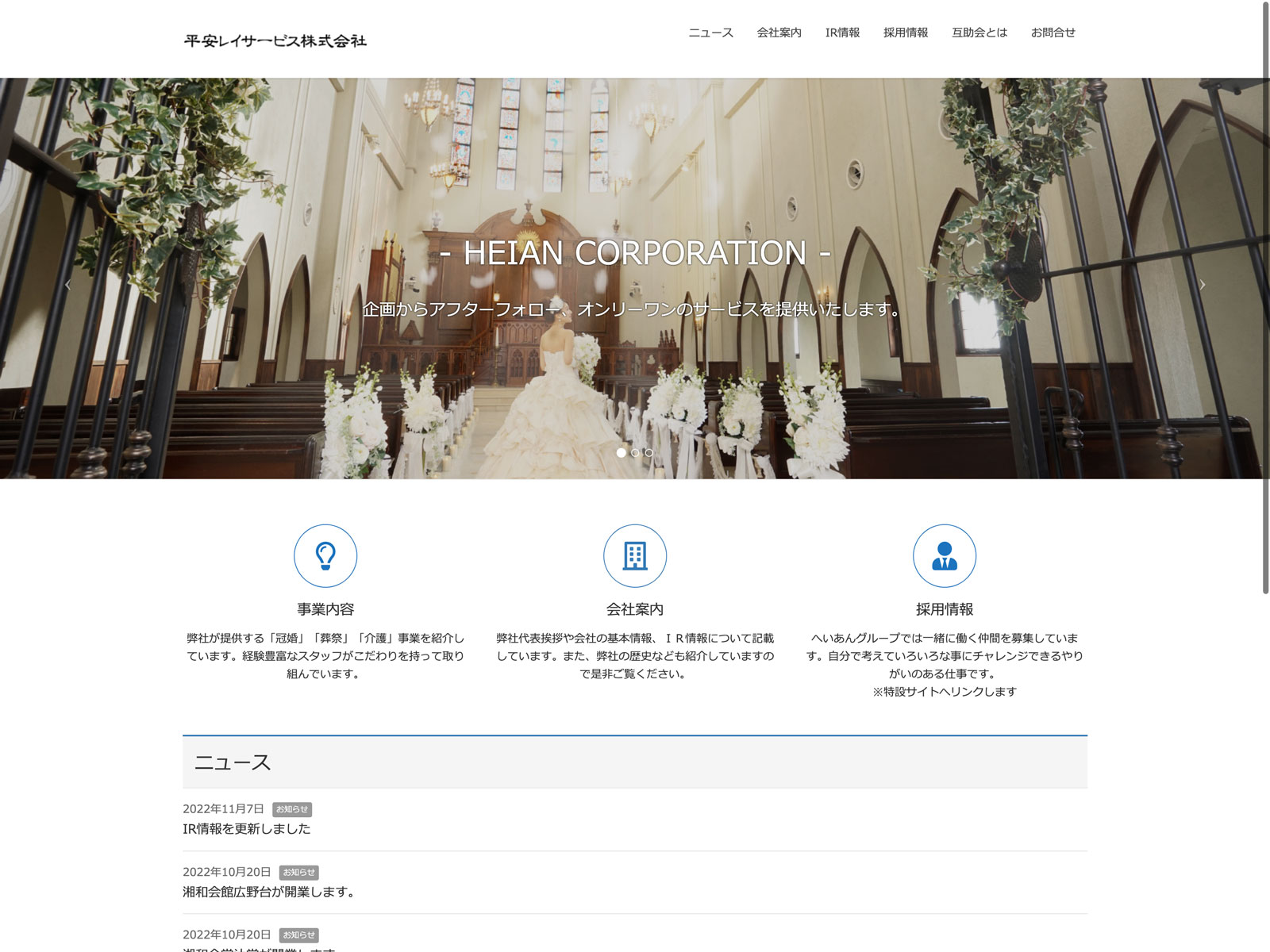Viewport: 1270px width, 952px height.
Task: Open 採用情報 in the top navigation
Action: click(906, 33)
